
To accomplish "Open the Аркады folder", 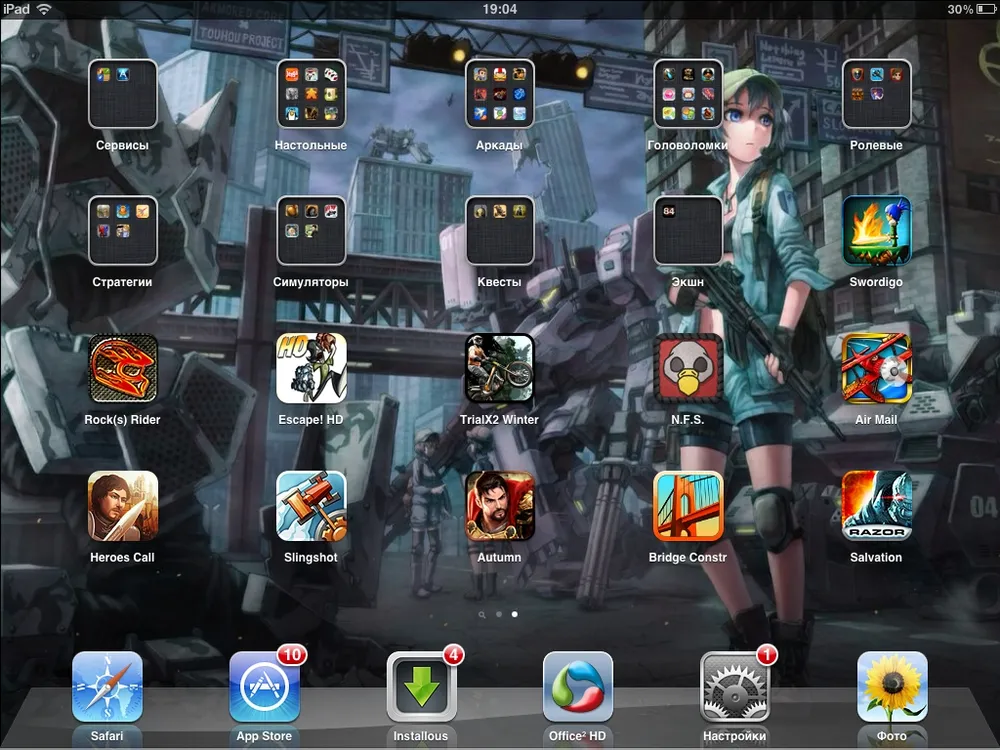I will 499,94.
